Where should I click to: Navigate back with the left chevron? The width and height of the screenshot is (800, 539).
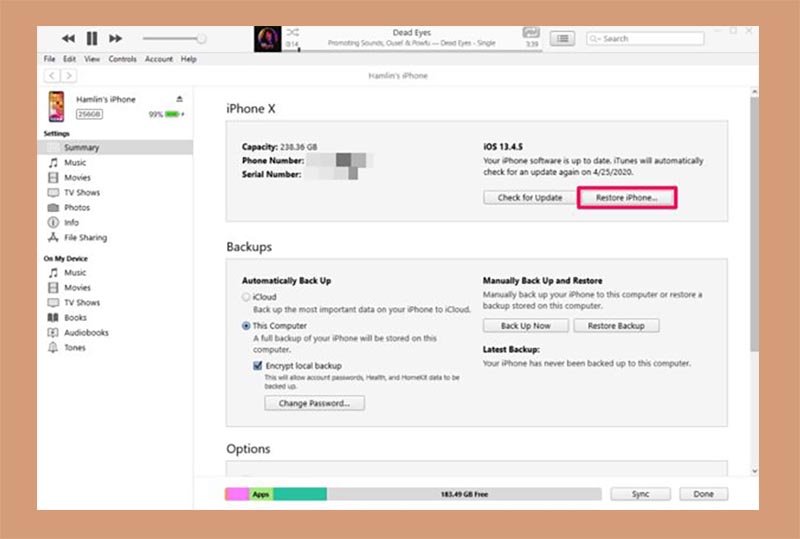point(52,76)
